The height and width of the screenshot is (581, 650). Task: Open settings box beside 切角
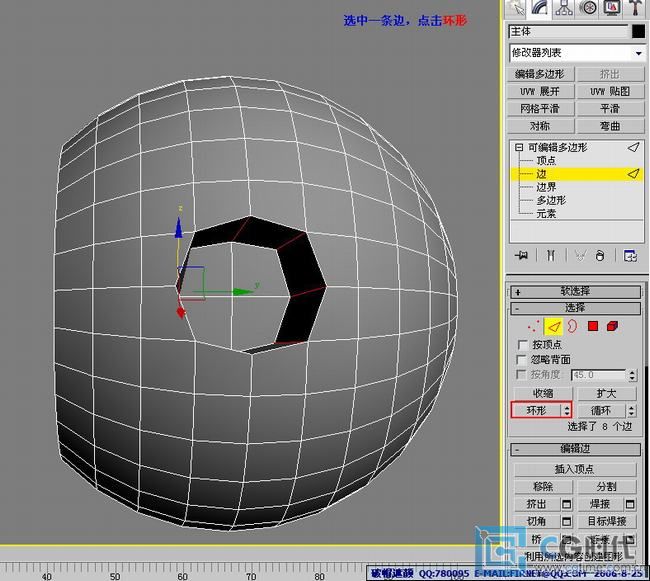pyautogui.click(x=566, y=521)
